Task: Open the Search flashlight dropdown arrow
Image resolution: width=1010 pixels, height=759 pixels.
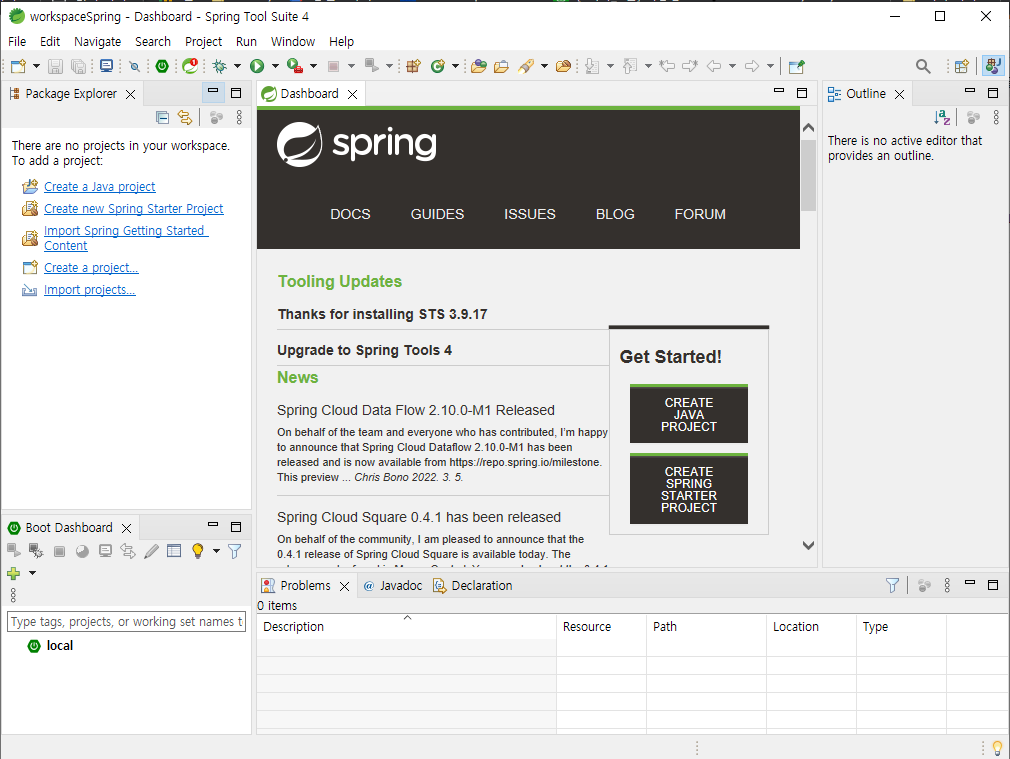Action: click(x=544, y=66)
